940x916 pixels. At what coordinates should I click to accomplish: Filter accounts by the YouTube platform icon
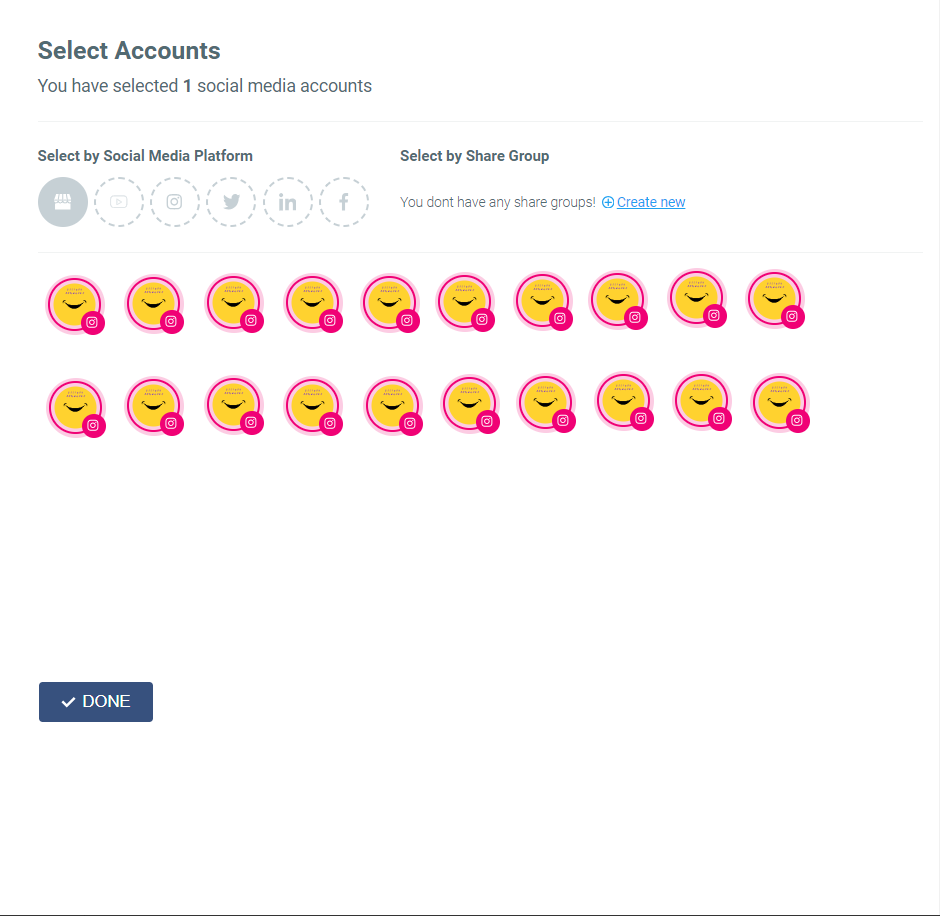[x=118, y=201]
